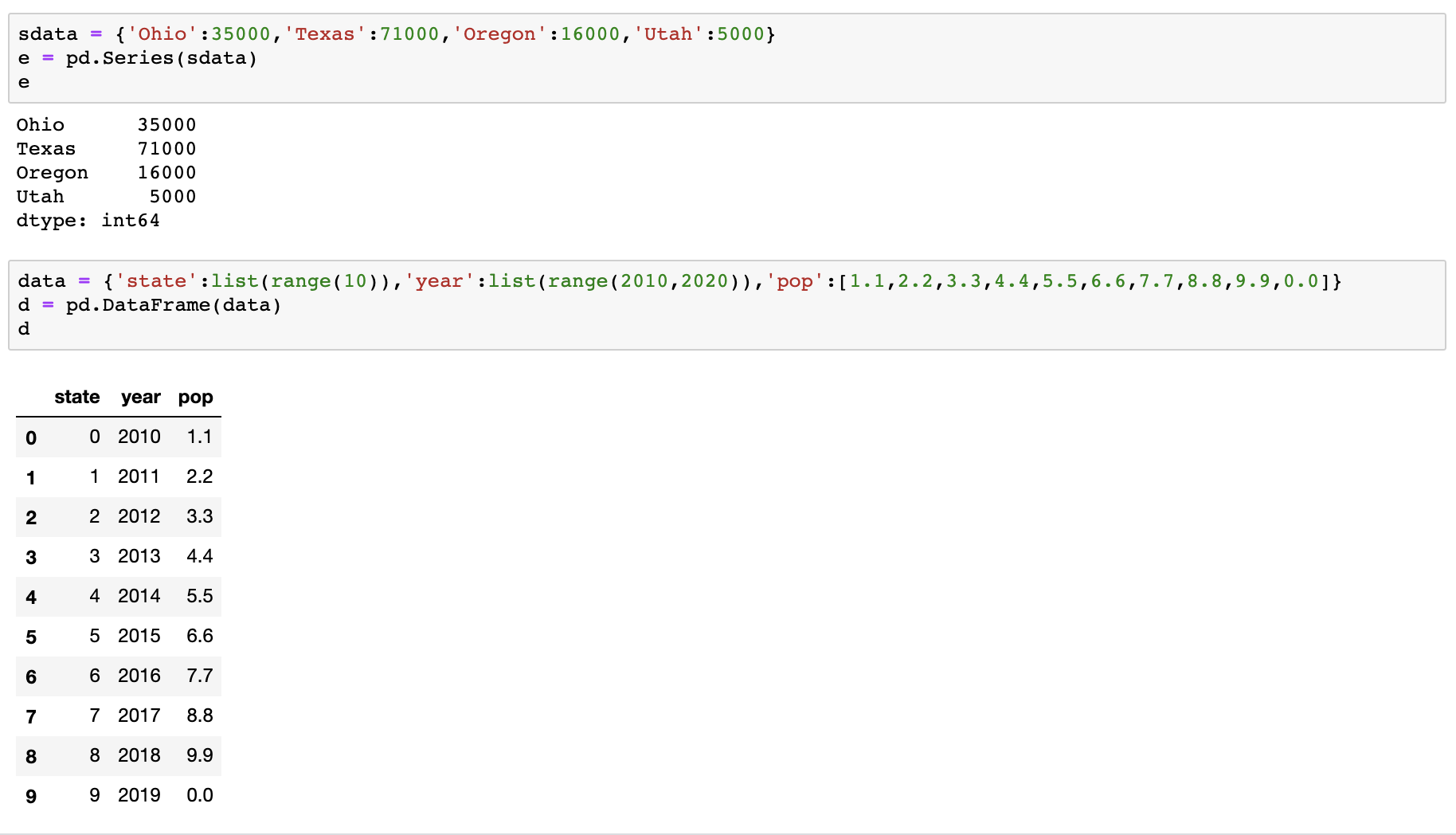Viewport: 1456px width, 835px height.
Task: Click the row with index 0 in dataframe
Action: pos(119,437)
